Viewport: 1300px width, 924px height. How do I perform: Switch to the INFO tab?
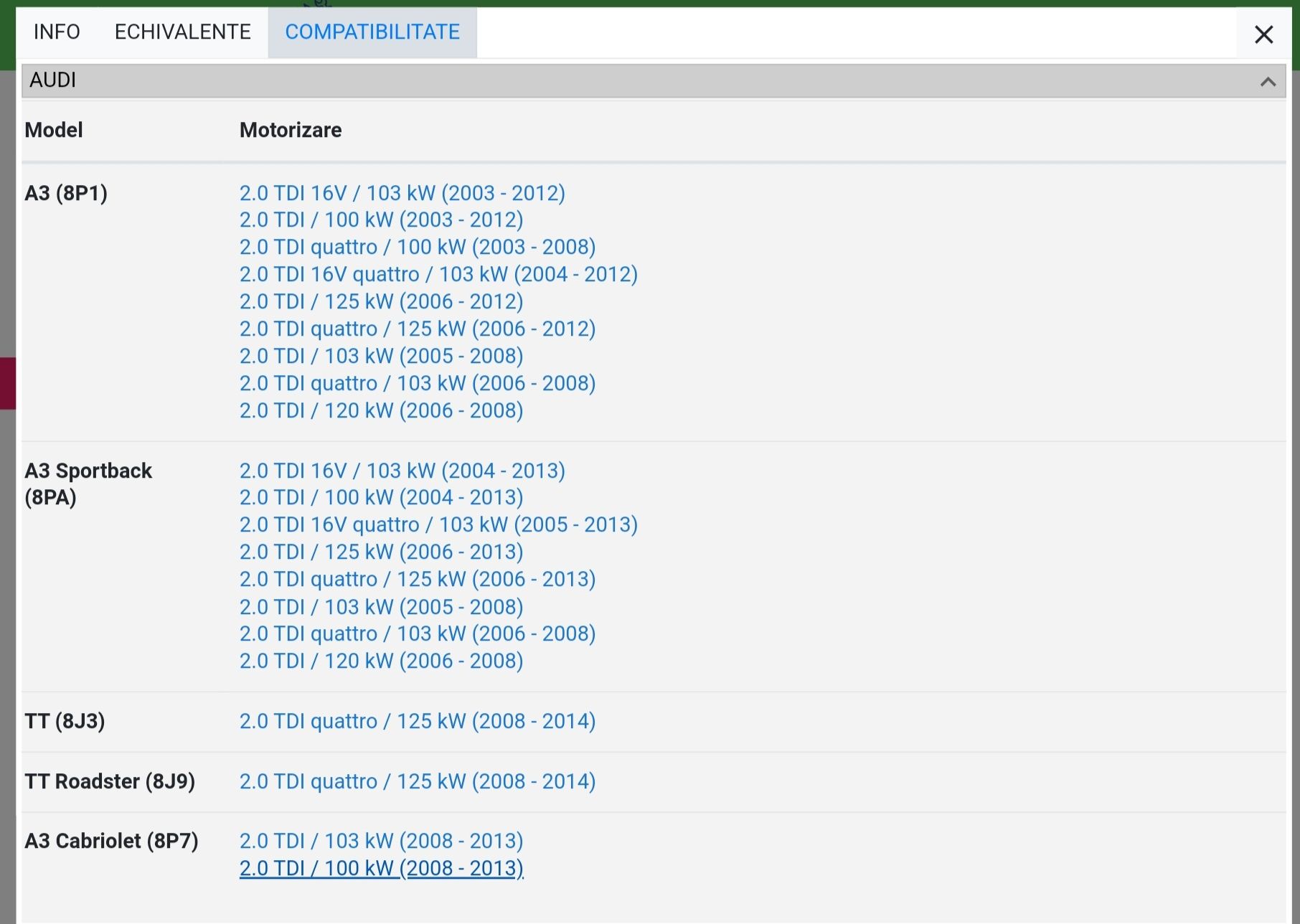point(57,32)
